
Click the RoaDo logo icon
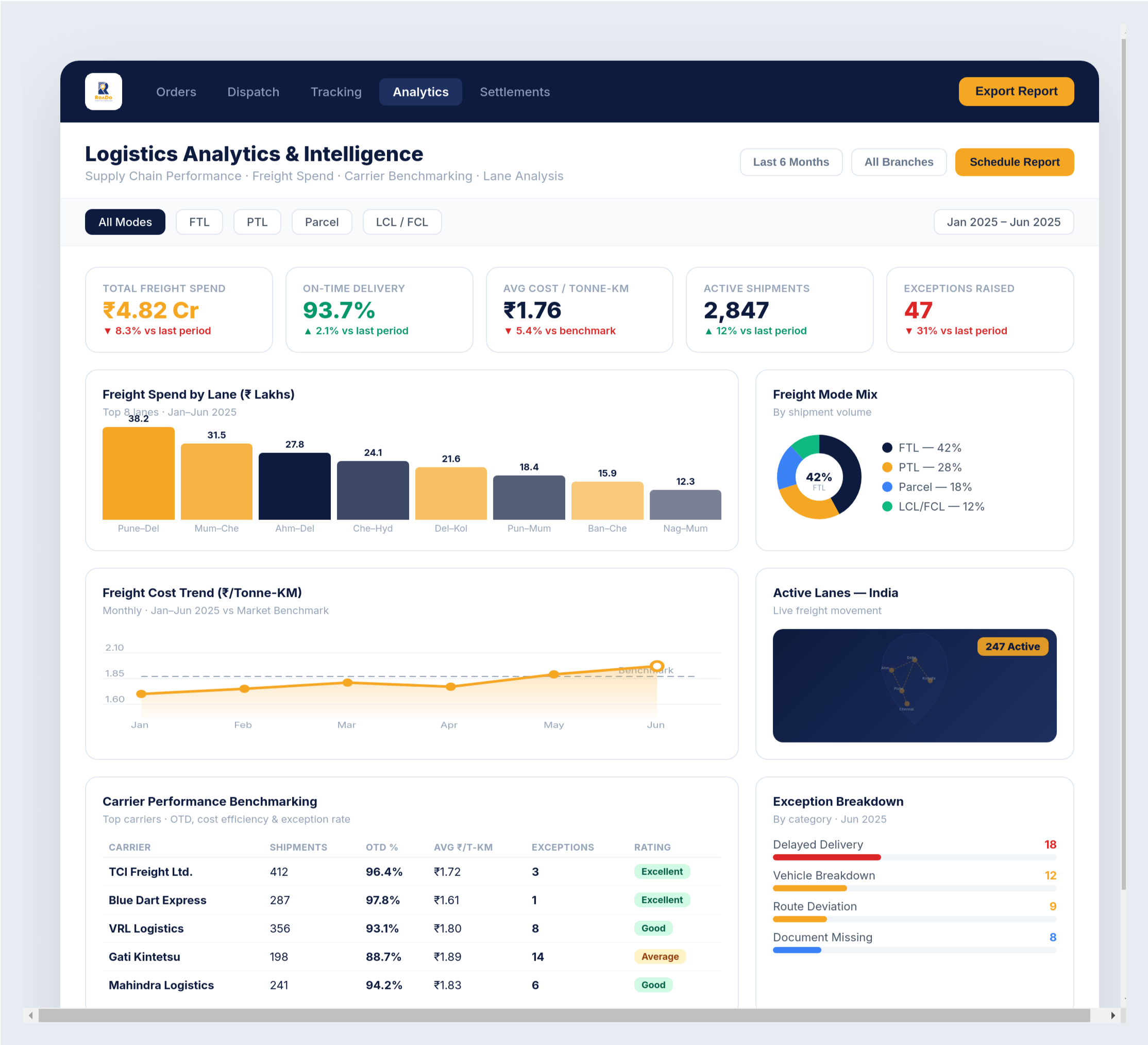point(104,91)
